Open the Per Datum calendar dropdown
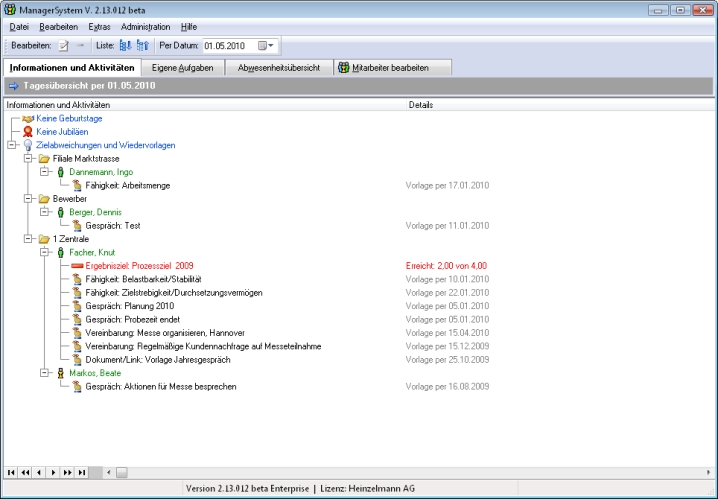 point(266,46)
